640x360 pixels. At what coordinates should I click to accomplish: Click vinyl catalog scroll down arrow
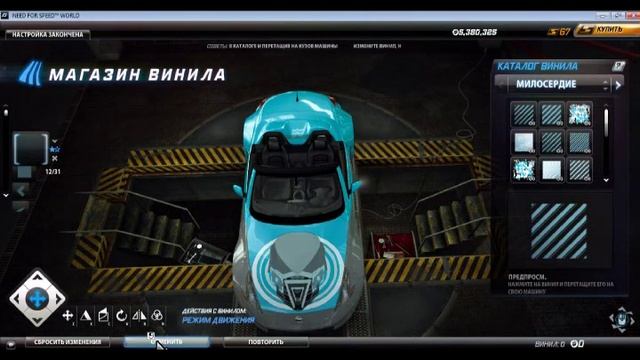(606, 180)
